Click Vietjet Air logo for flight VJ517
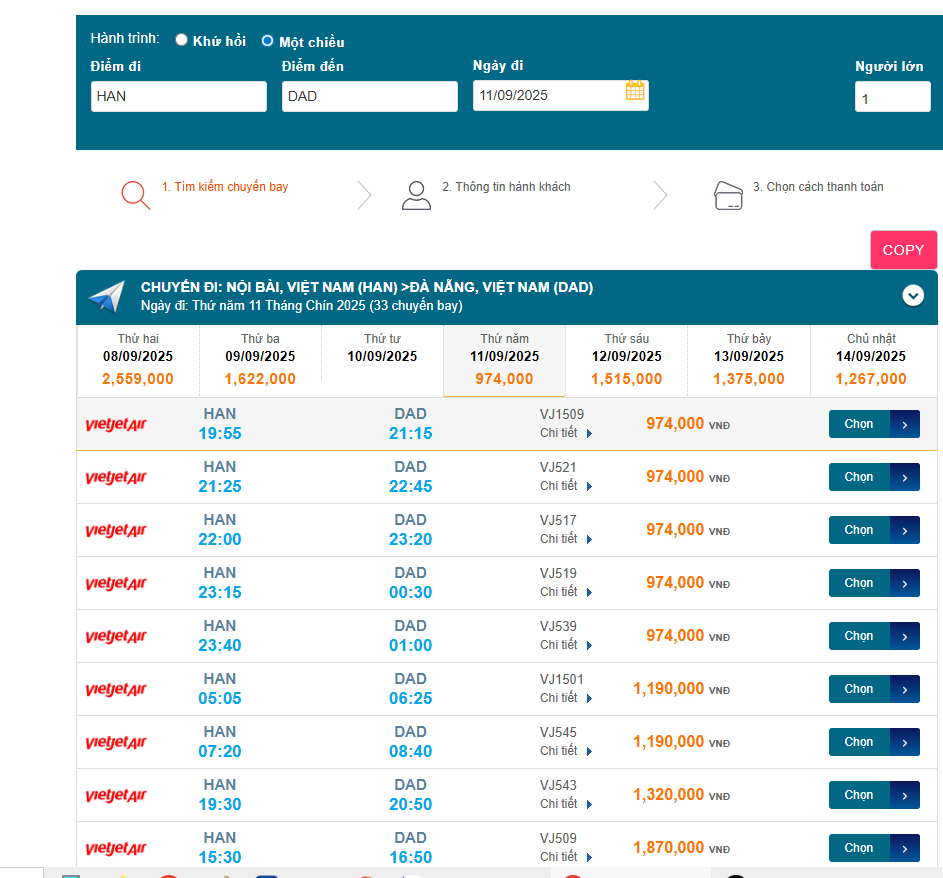This screenshot has width=943, height=878. pos(116,530)
